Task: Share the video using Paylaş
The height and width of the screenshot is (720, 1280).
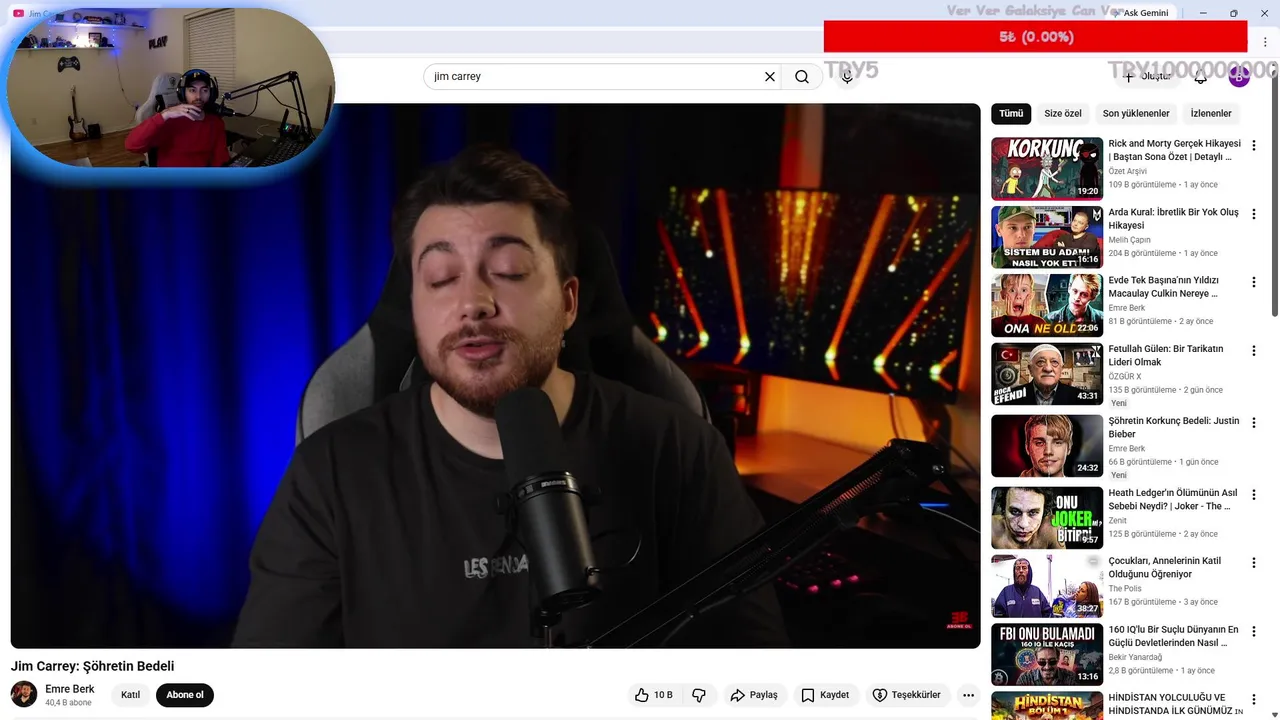Action: [x=754, y=695]
